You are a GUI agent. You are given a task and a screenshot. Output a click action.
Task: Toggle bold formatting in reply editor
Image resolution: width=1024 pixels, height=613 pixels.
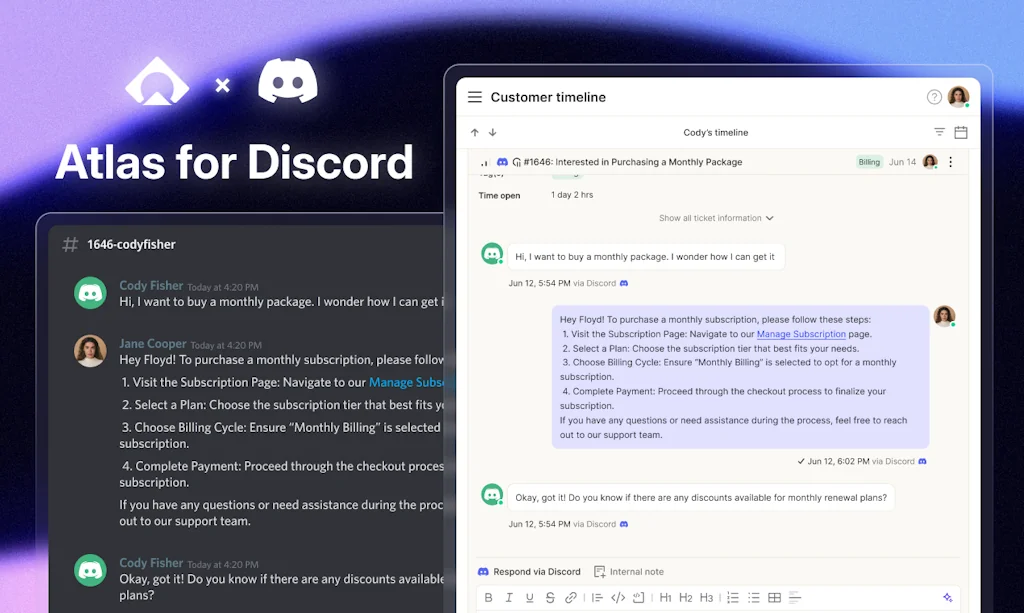click(x=489, y=598)
